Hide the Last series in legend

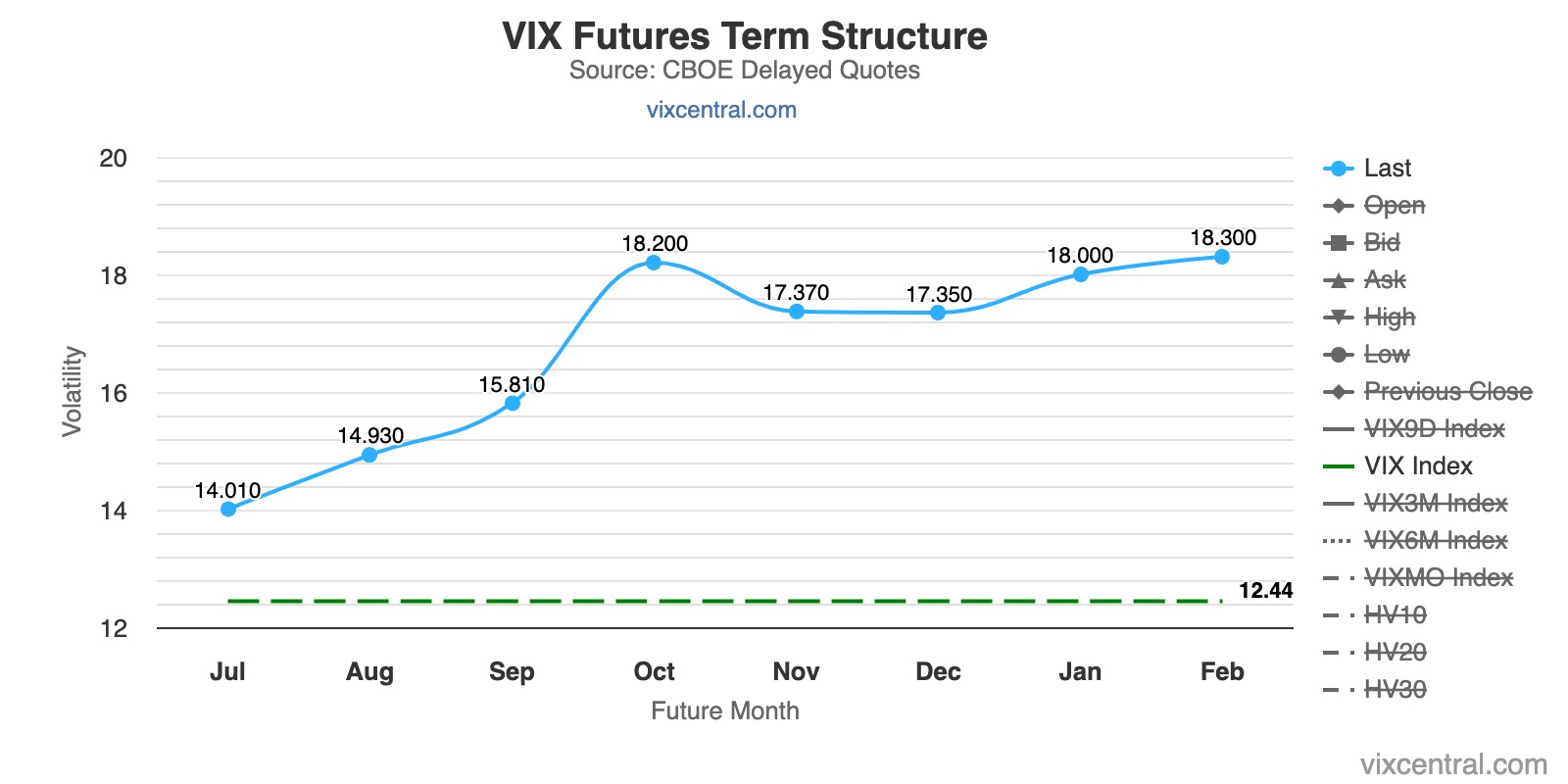click(1387, 169)
